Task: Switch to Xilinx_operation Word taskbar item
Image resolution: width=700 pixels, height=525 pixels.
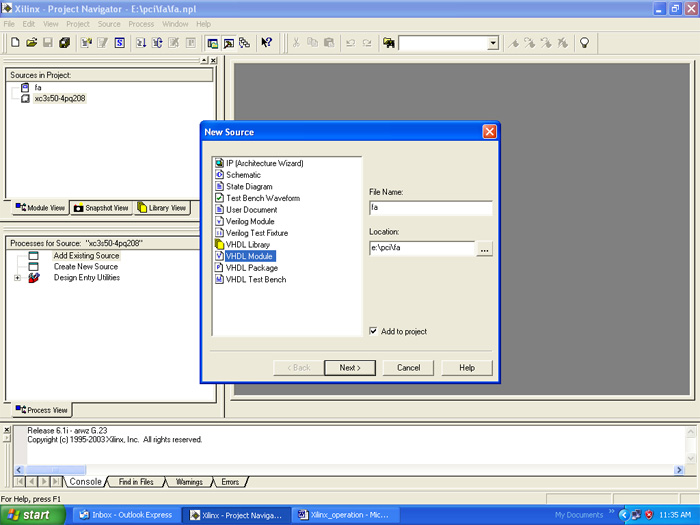Action: coord(346,515)
